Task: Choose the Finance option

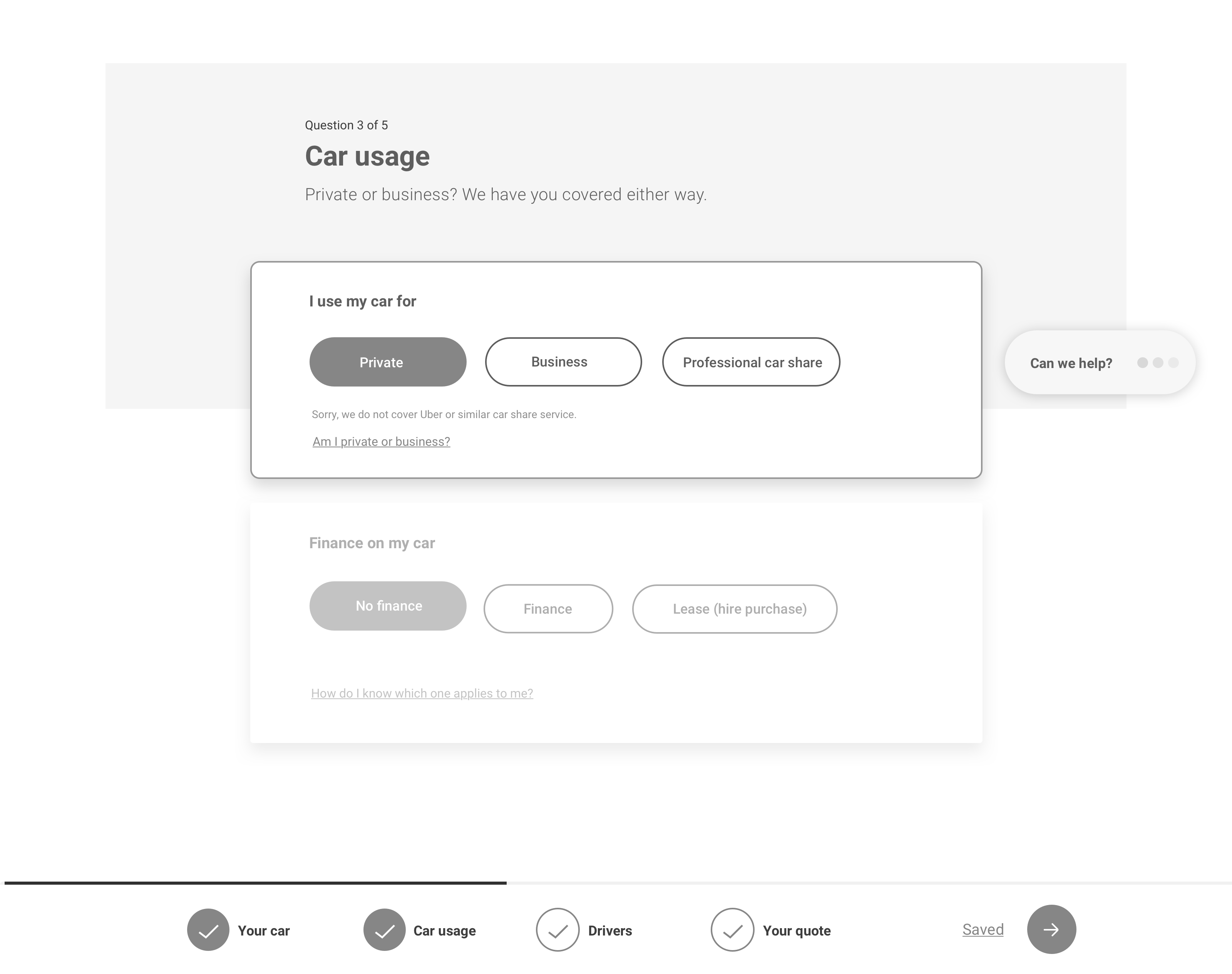Action: point(548,609)
